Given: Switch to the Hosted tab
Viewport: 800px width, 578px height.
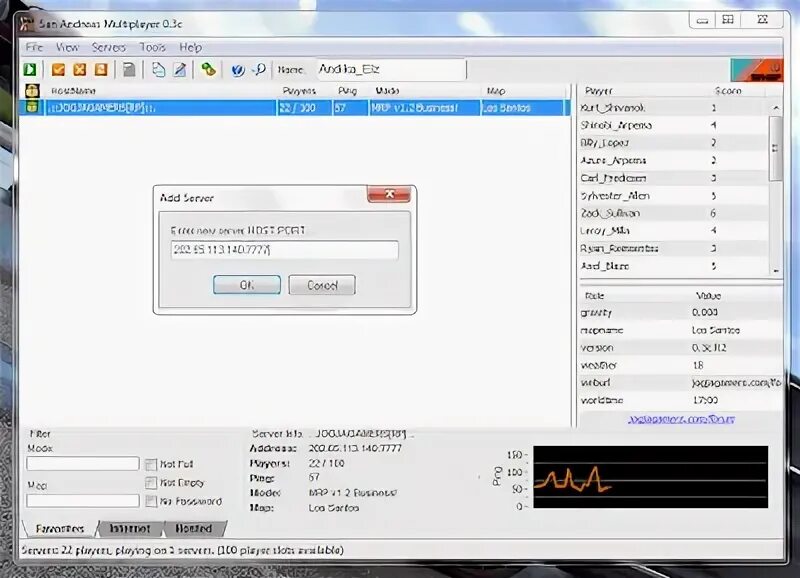Looking at the screenshot, I should 193,529.
